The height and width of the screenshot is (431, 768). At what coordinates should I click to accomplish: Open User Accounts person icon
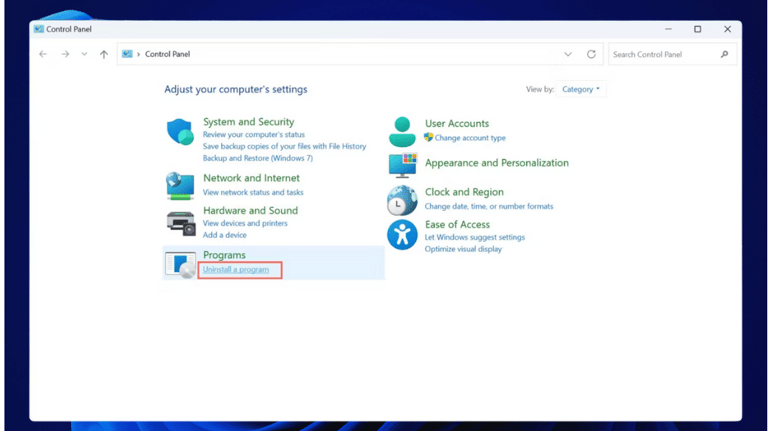(x=402, y=132)
